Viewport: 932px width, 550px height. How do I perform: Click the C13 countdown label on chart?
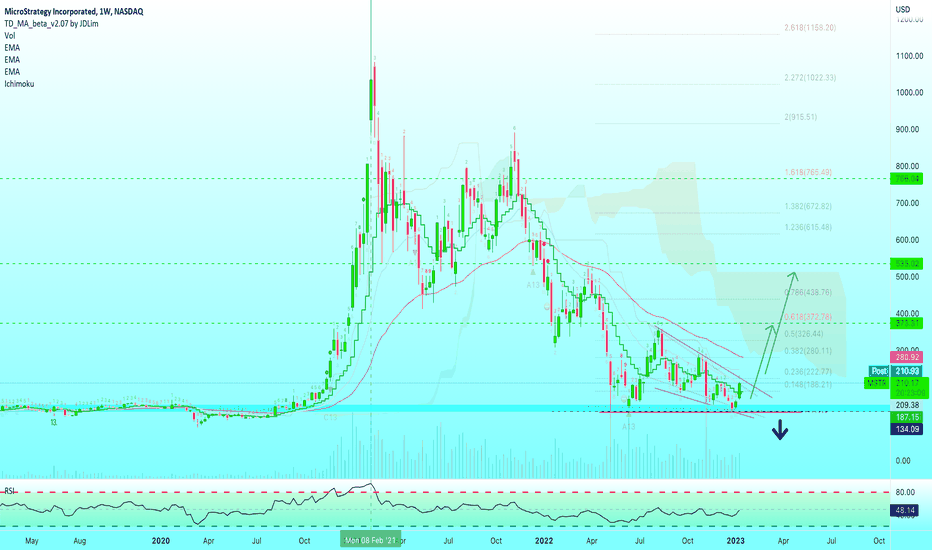coord(330,417)
